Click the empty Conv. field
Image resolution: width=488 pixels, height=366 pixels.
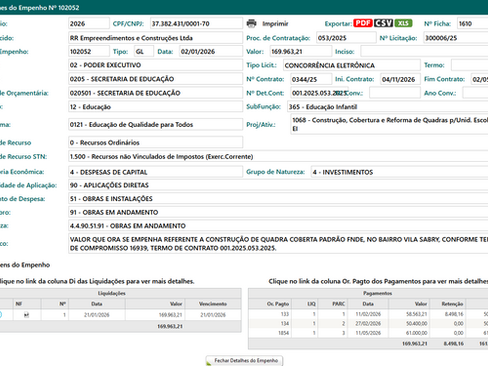pyautogui.click(x=395, y=93)
